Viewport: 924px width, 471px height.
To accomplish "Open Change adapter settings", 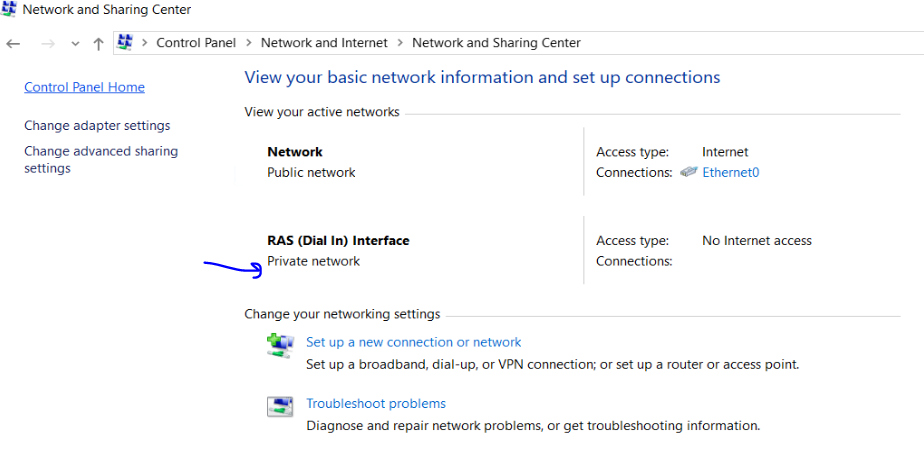I will click(x=97, y=126).
